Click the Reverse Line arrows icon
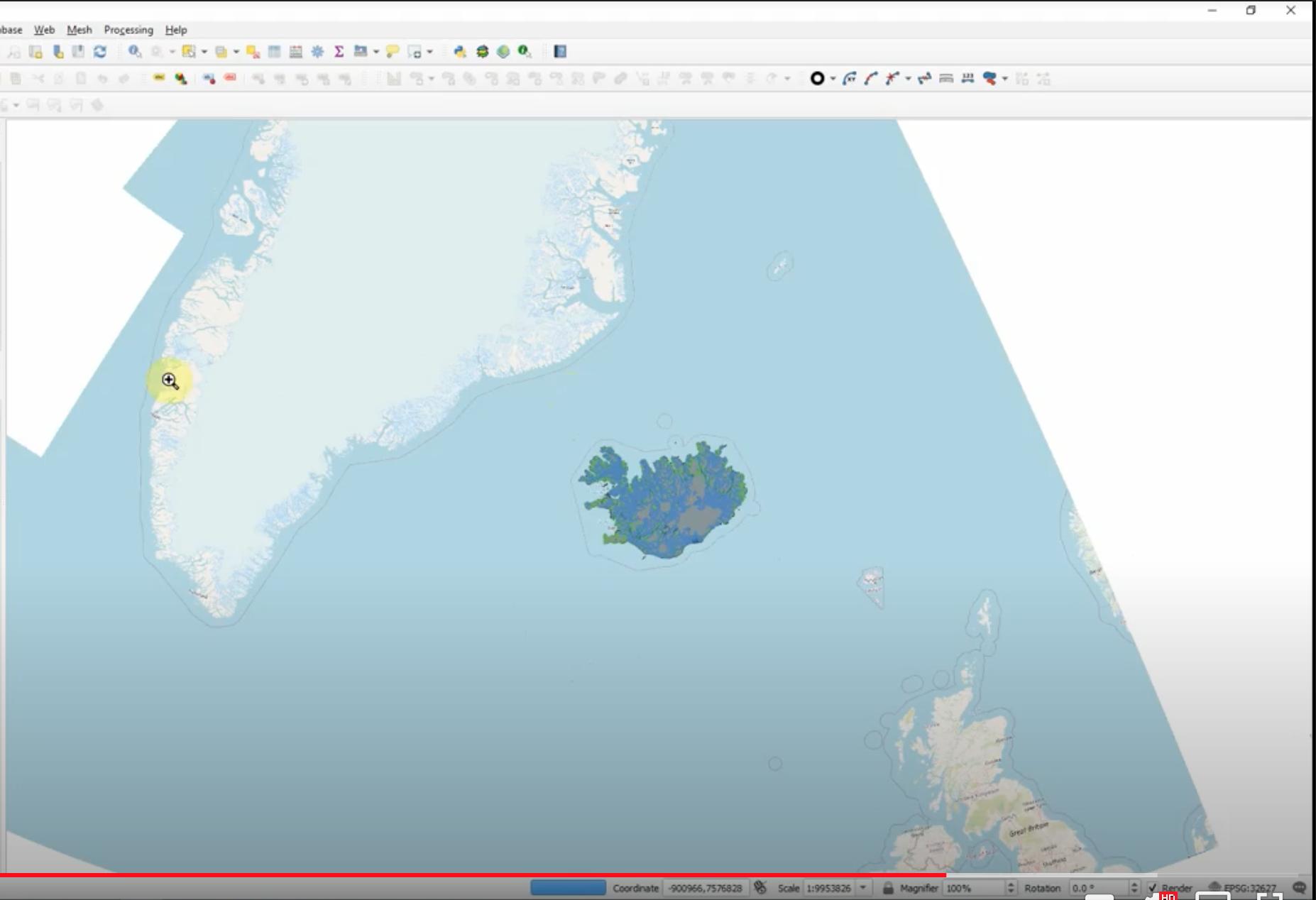Screen dimensions: 1316x900 (x=924, y=78)
